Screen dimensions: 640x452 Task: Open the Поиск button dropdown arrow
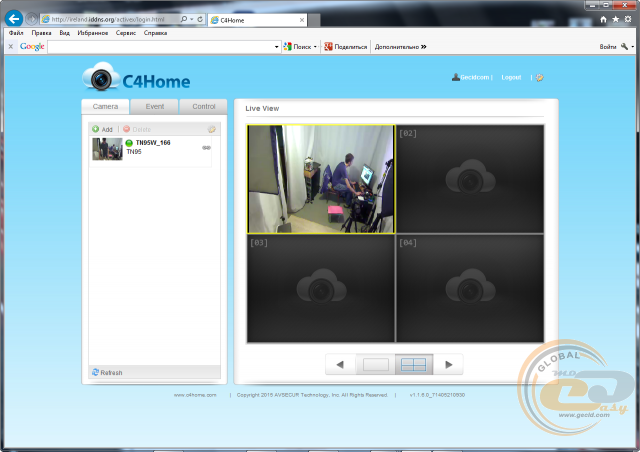pyautogui.click(x=315, y=47)
